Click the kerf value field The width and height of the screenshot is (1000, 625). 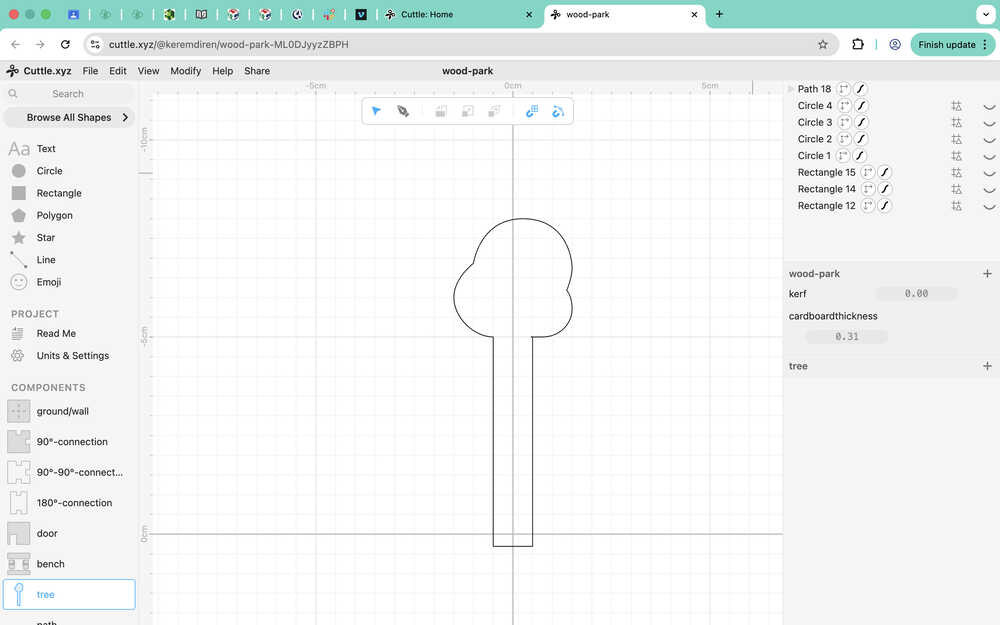915,294
